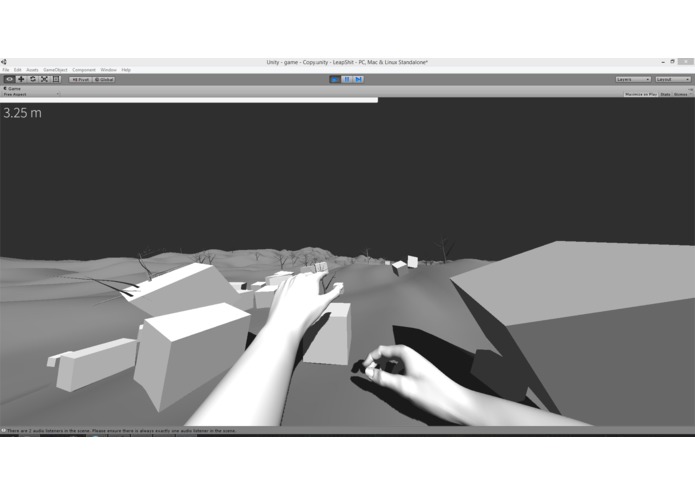Screen dimensions: 695x494
Task: Stop play mode with Play button
Action: [x=335, y=79]
